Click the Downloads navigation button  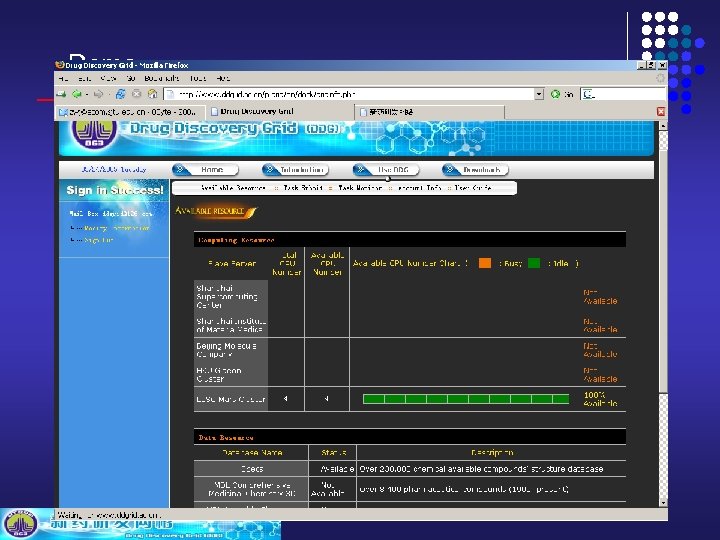476,170
